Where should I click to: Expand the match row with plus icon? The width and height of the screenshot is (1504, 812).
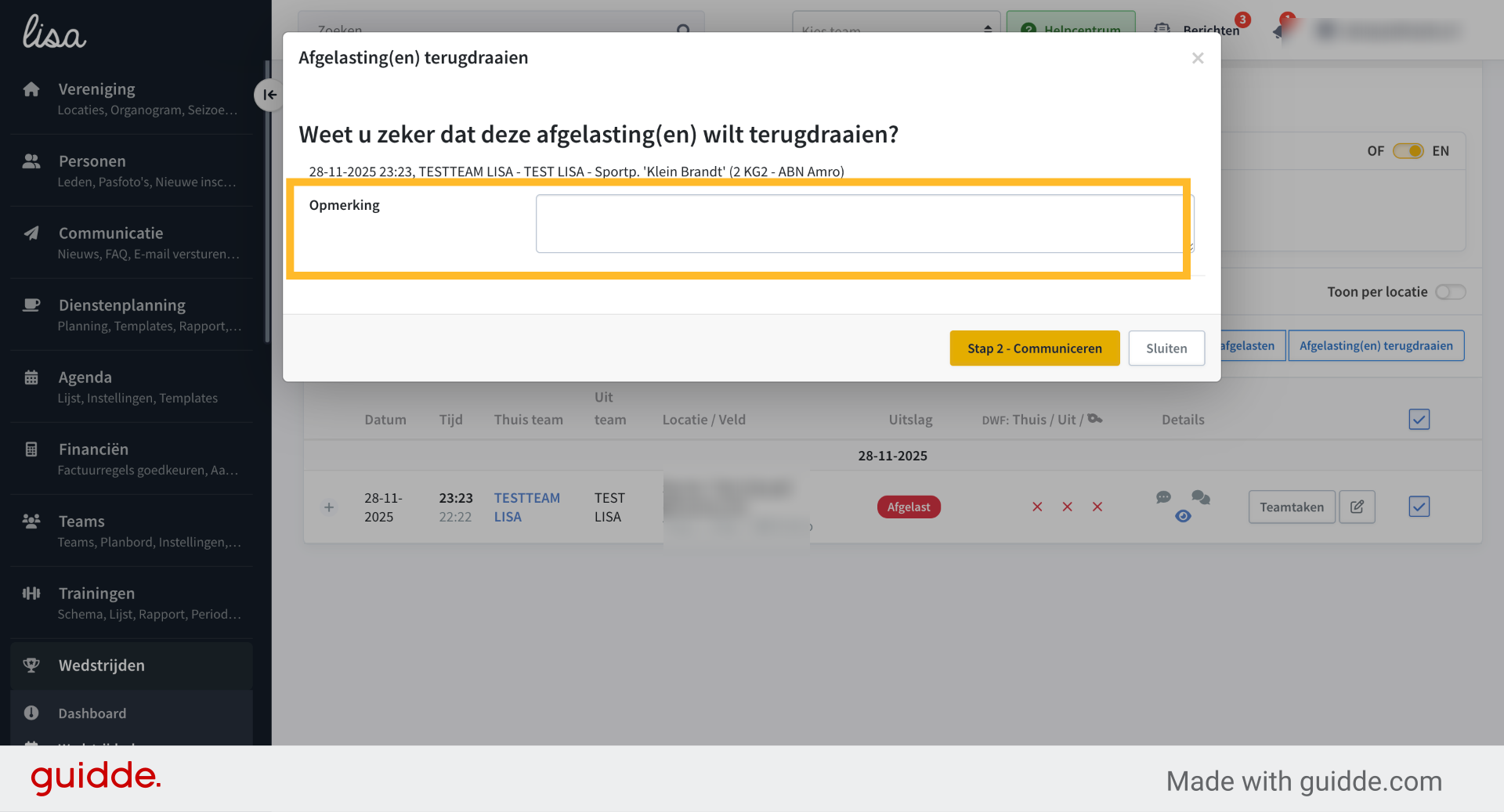[x=329, y=507]
